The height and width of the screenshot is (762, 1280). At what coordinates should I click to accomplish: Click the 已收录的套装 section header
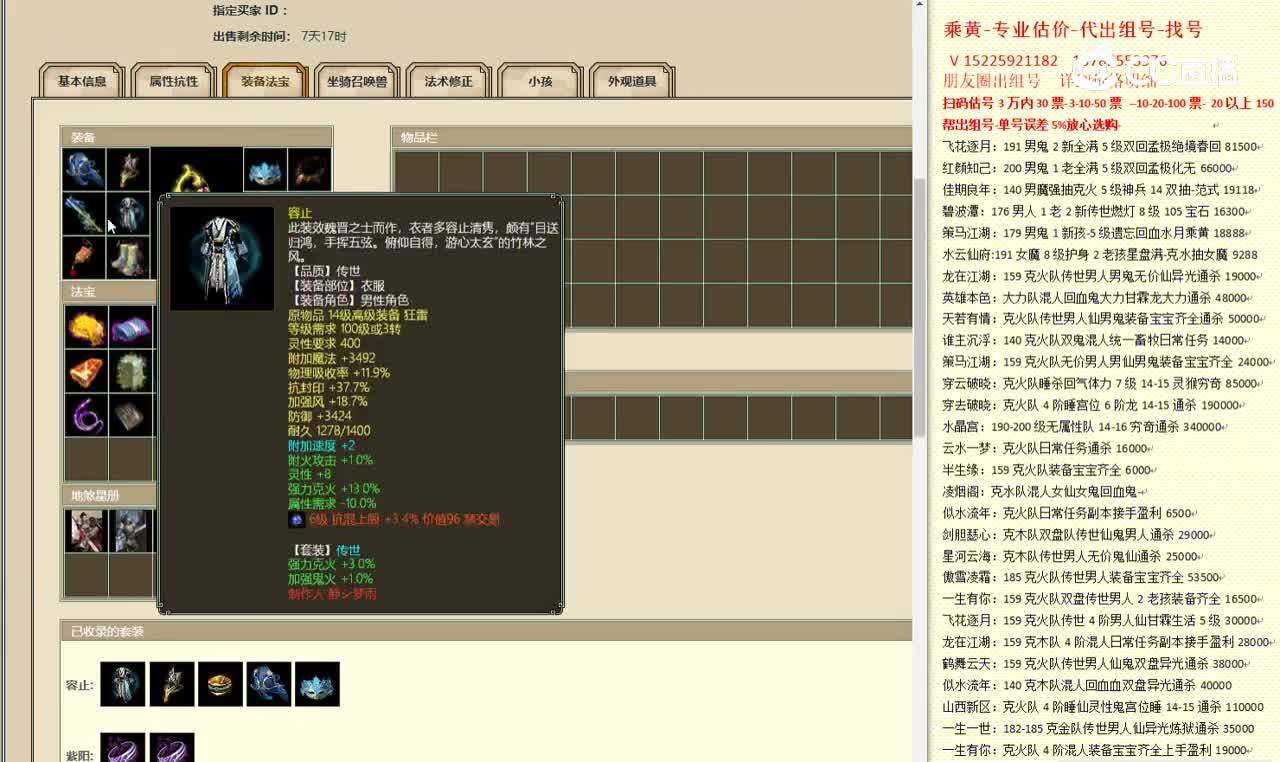coord(486,631)
